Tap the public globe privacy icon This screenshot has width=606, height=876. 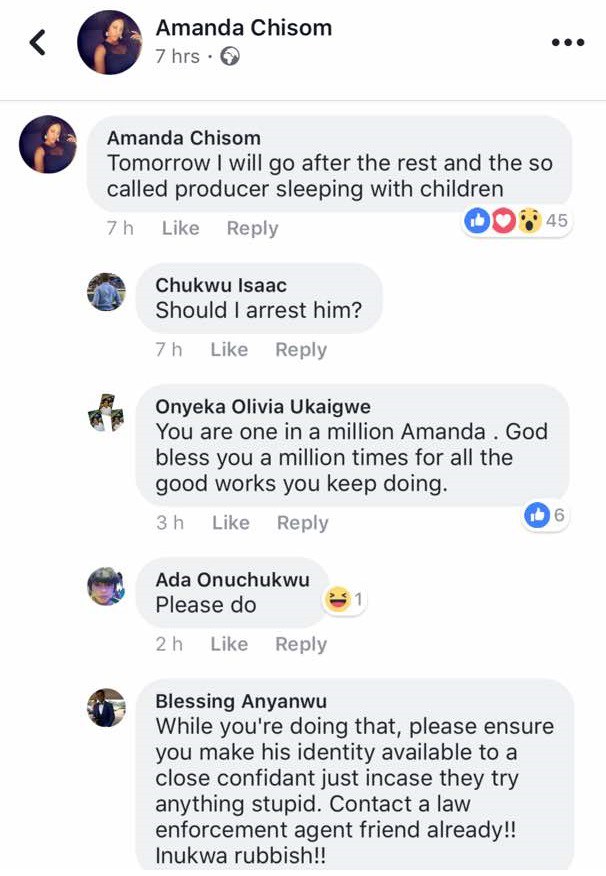[230, 57]
